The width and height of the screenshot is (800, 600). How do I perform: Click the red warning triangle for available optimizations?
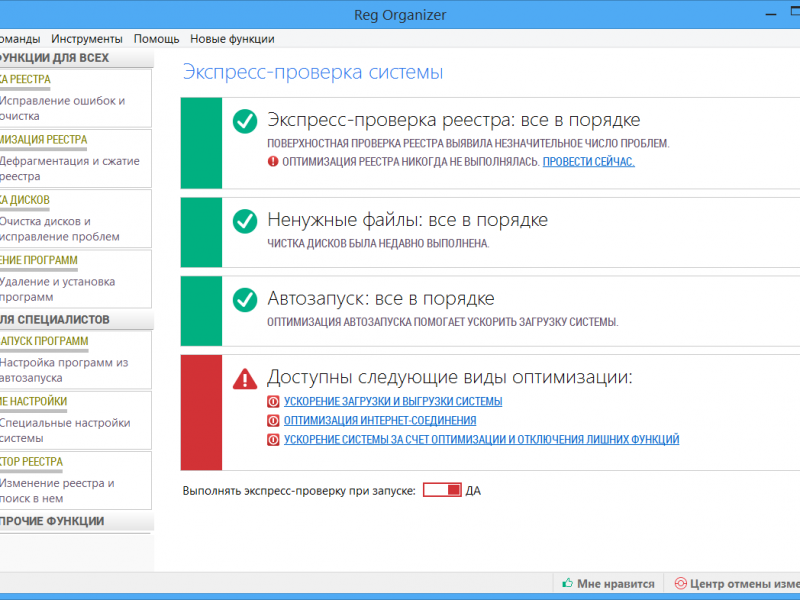pyautogui.click(x=245, y=379)
